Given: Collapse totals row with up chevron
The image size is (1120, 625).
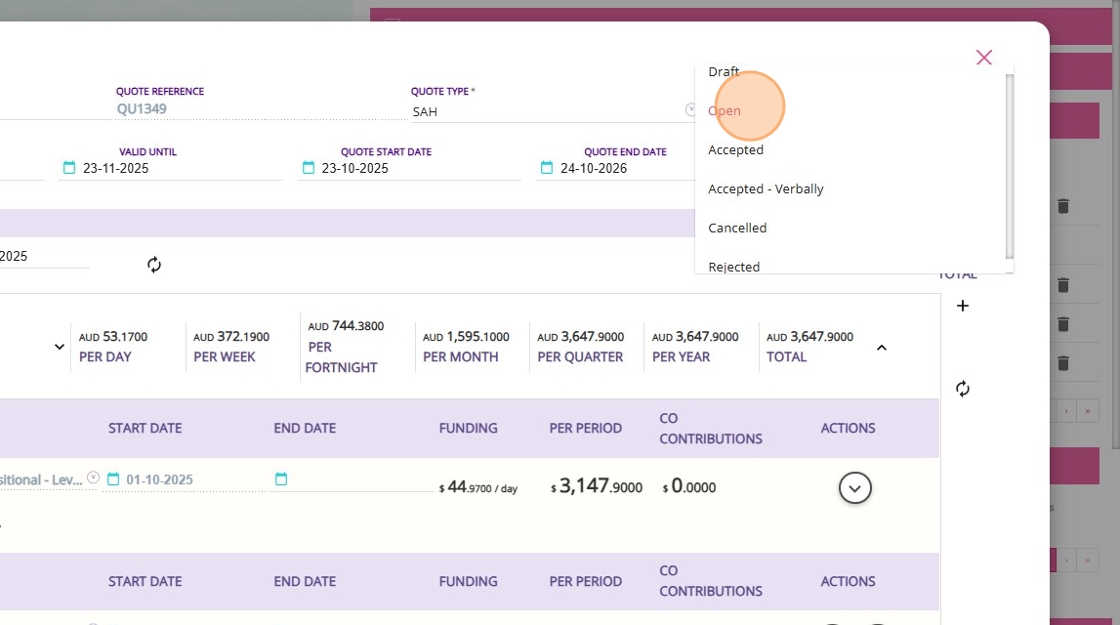Looking at the screenshot, I should point(881,348).
